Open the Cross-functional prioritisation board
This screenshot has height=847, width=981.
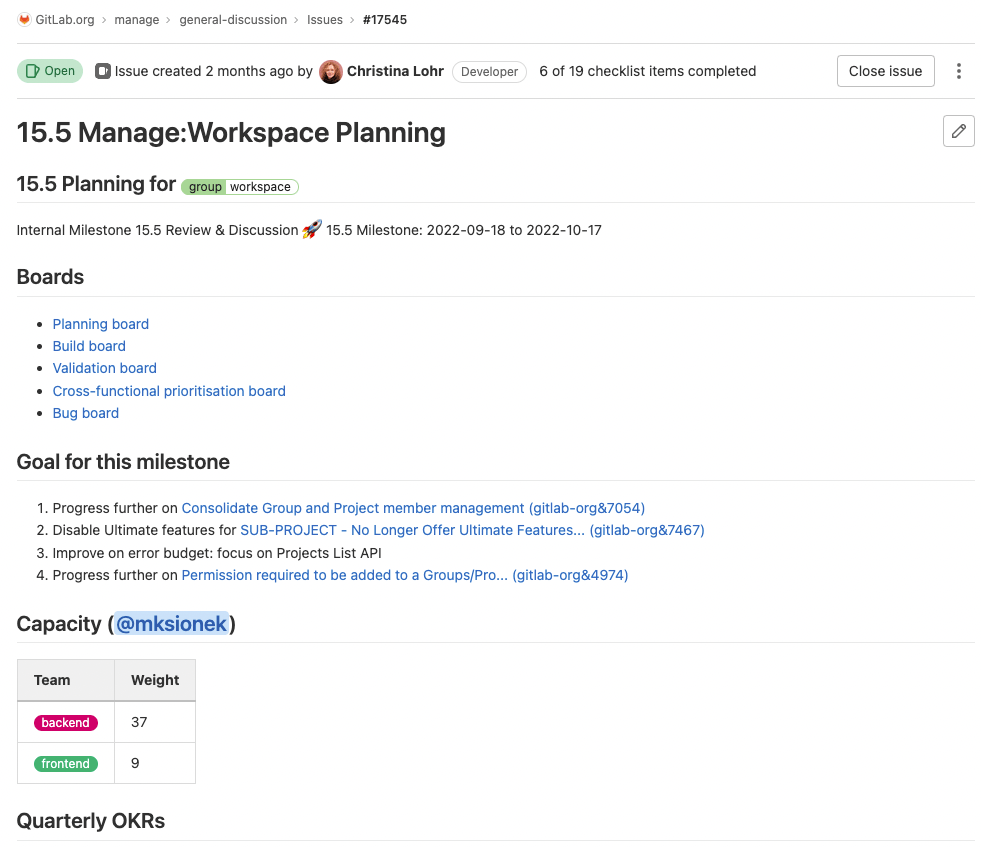(169, 390)
